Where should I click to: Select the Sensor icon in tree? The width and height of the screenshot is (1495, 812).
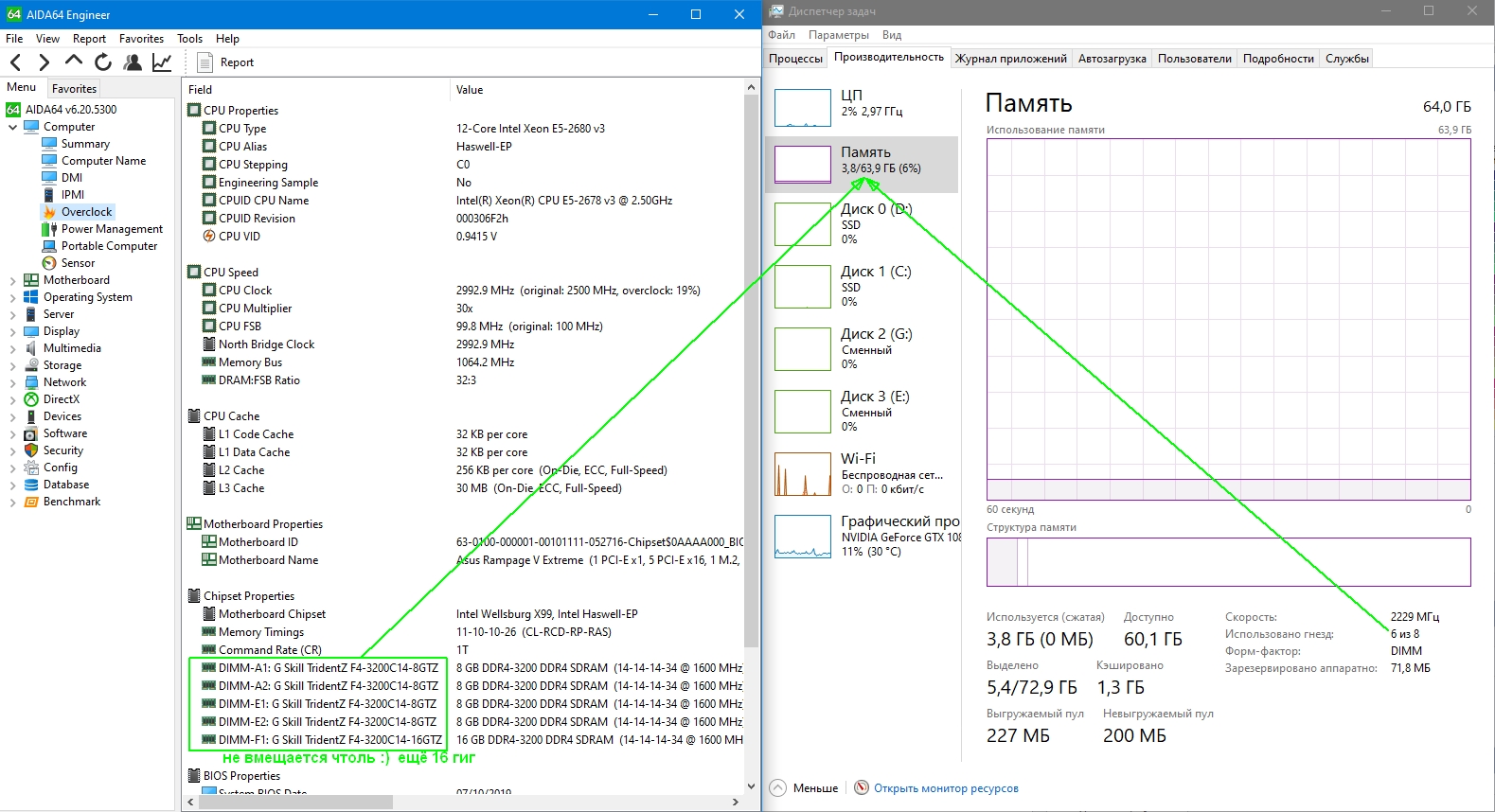(x=49, y=263)
